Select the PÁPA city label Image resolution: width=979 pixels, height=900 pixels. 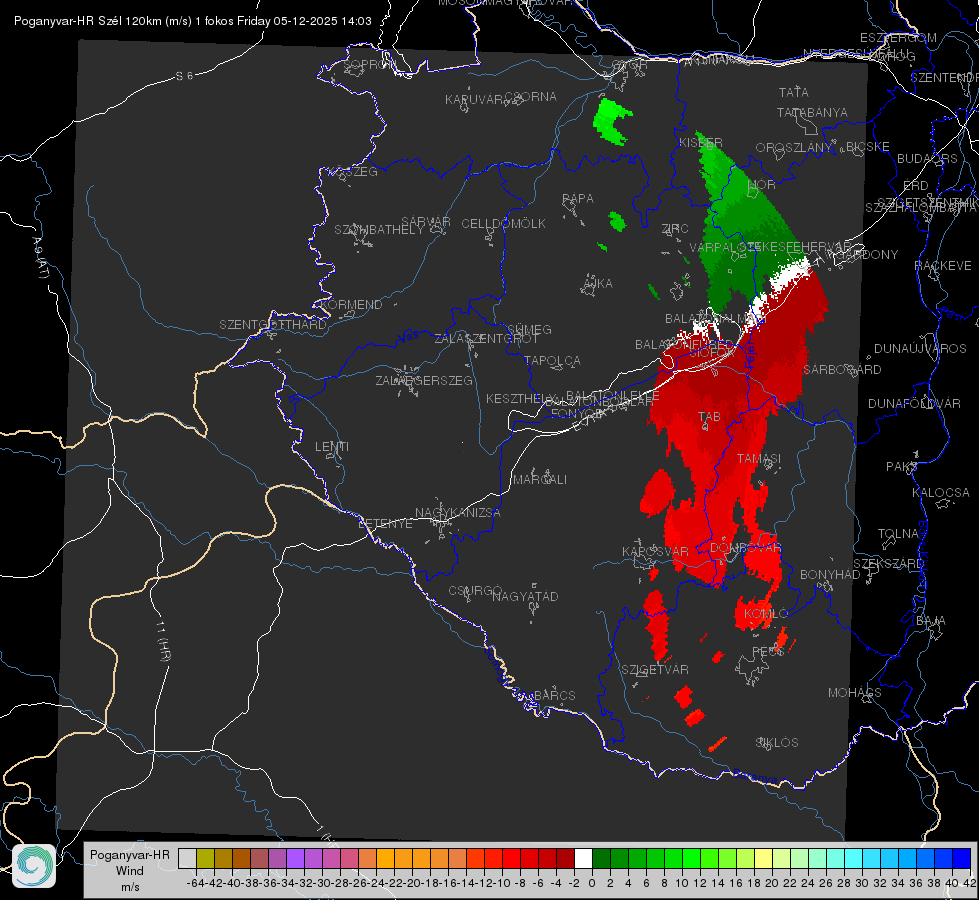tap(578, 199)
